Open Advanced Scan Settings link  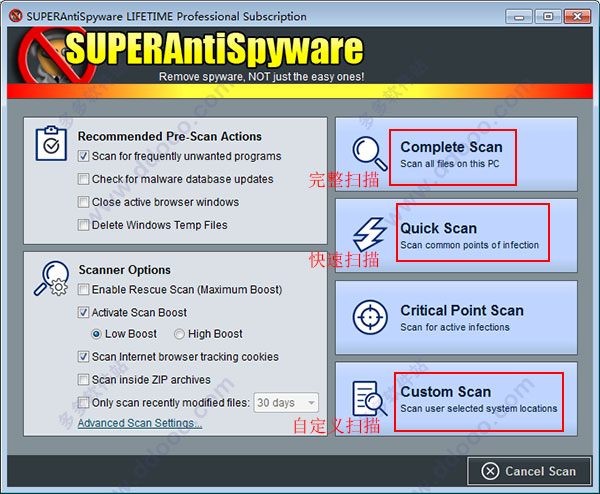point(140,423)
